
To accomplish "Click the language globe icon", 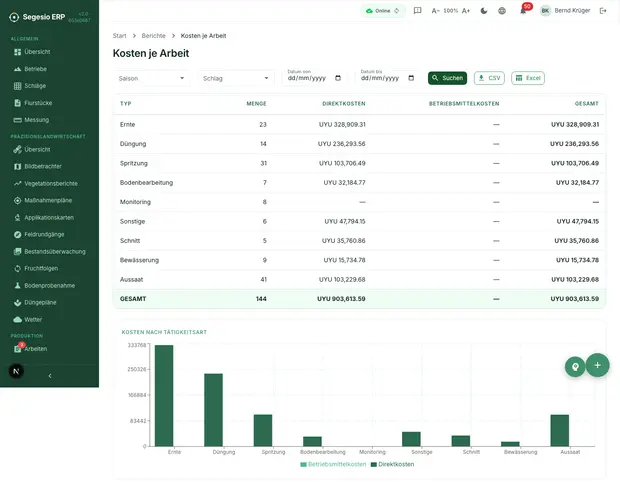I will click(x=502, y=11).
